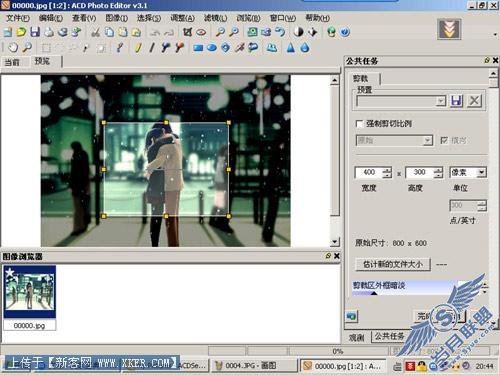Screen dimensions: 500x375
Task: Open the 原始 ratio dropdown
Action: coord(428,140)
